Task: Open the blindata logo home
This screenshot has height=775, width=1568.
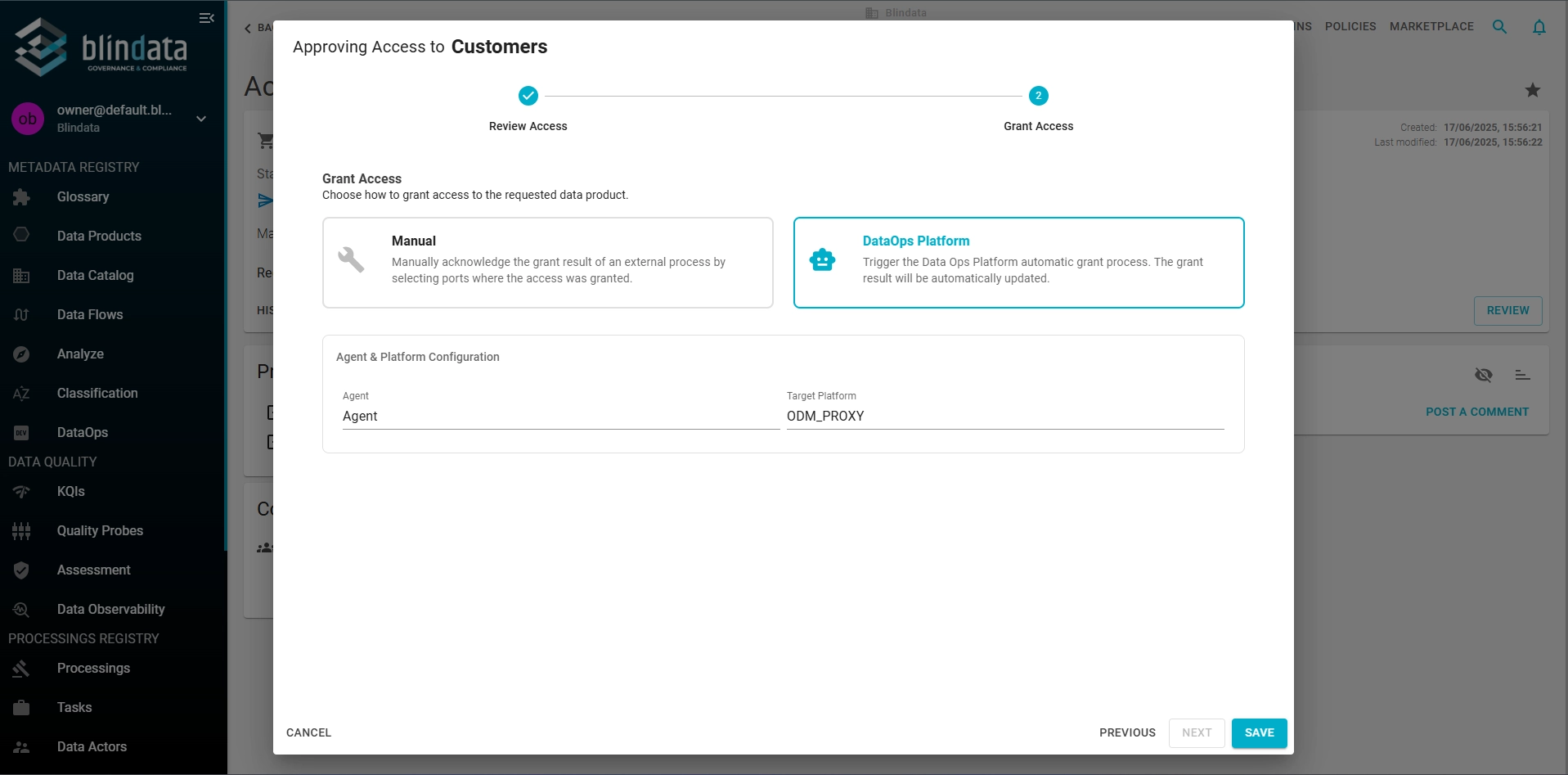Action: click(x=101, y=47)
